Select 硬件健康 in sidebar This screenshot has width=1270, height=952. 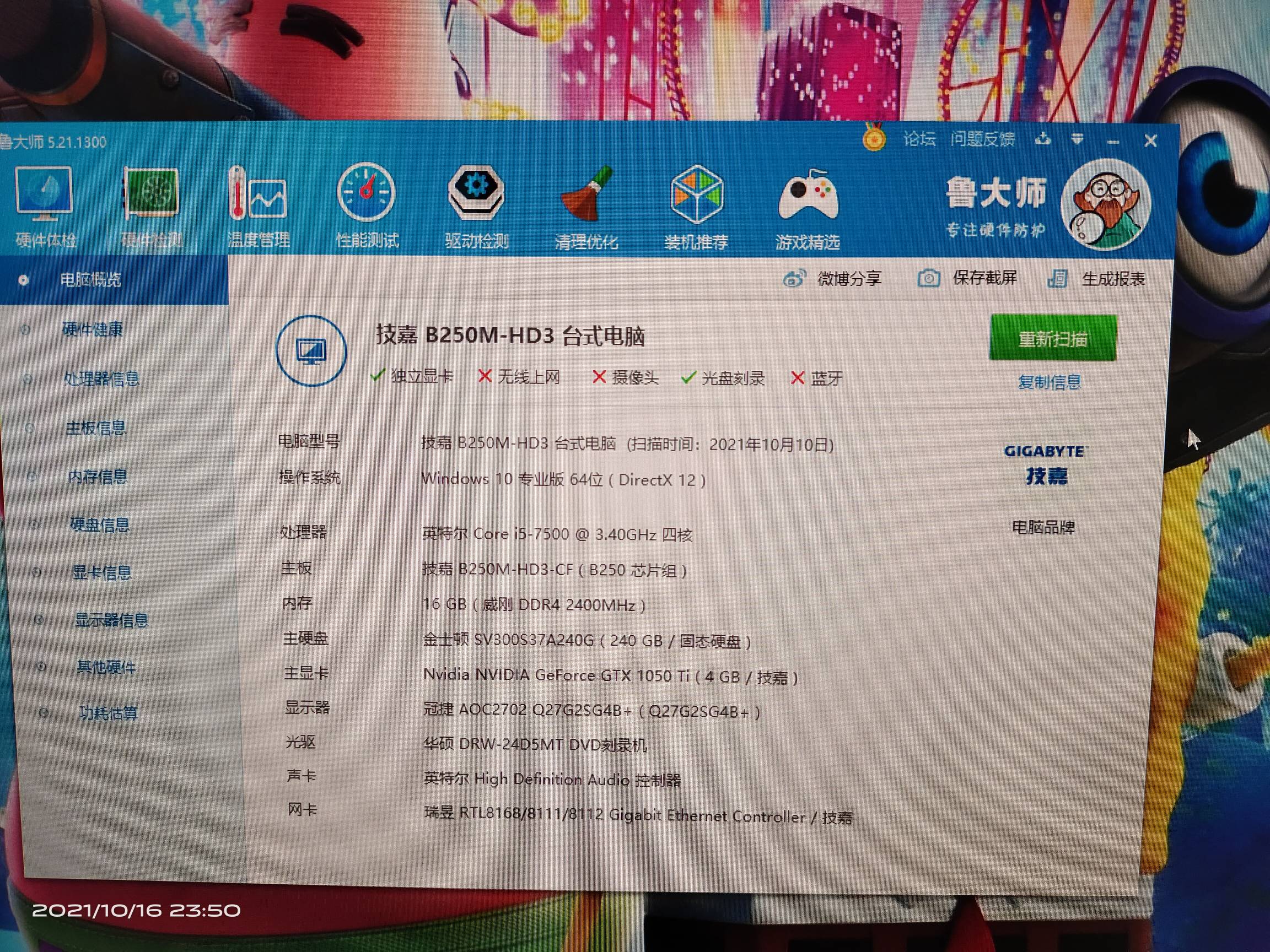[92, 329]
